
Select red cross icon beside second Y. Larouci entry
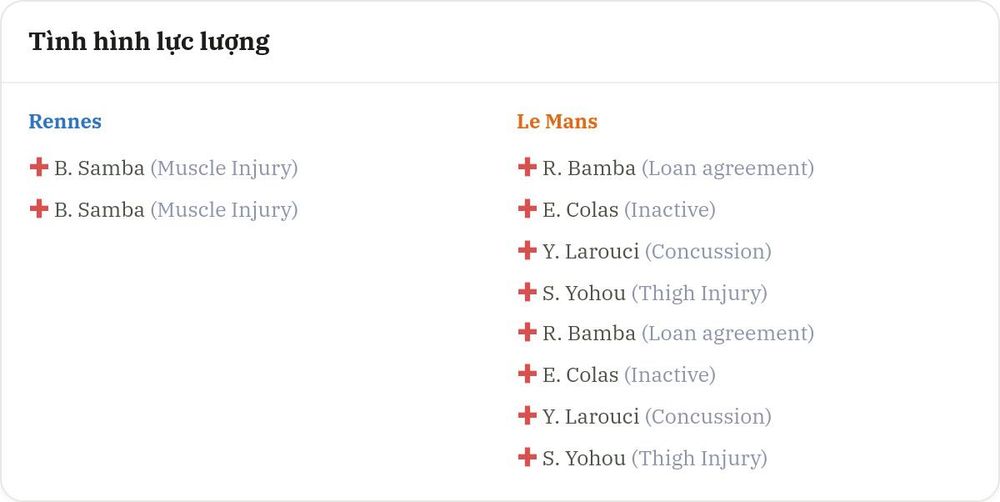(527, 415)
